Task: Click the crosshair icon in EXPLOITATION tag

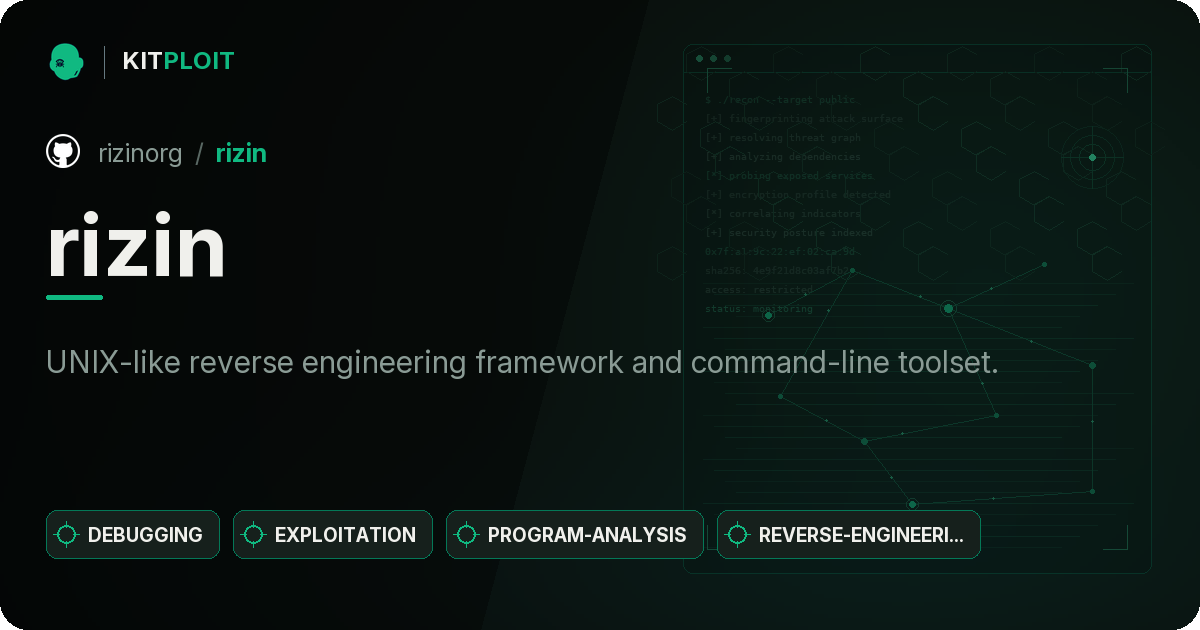Action: coord(254,535)
